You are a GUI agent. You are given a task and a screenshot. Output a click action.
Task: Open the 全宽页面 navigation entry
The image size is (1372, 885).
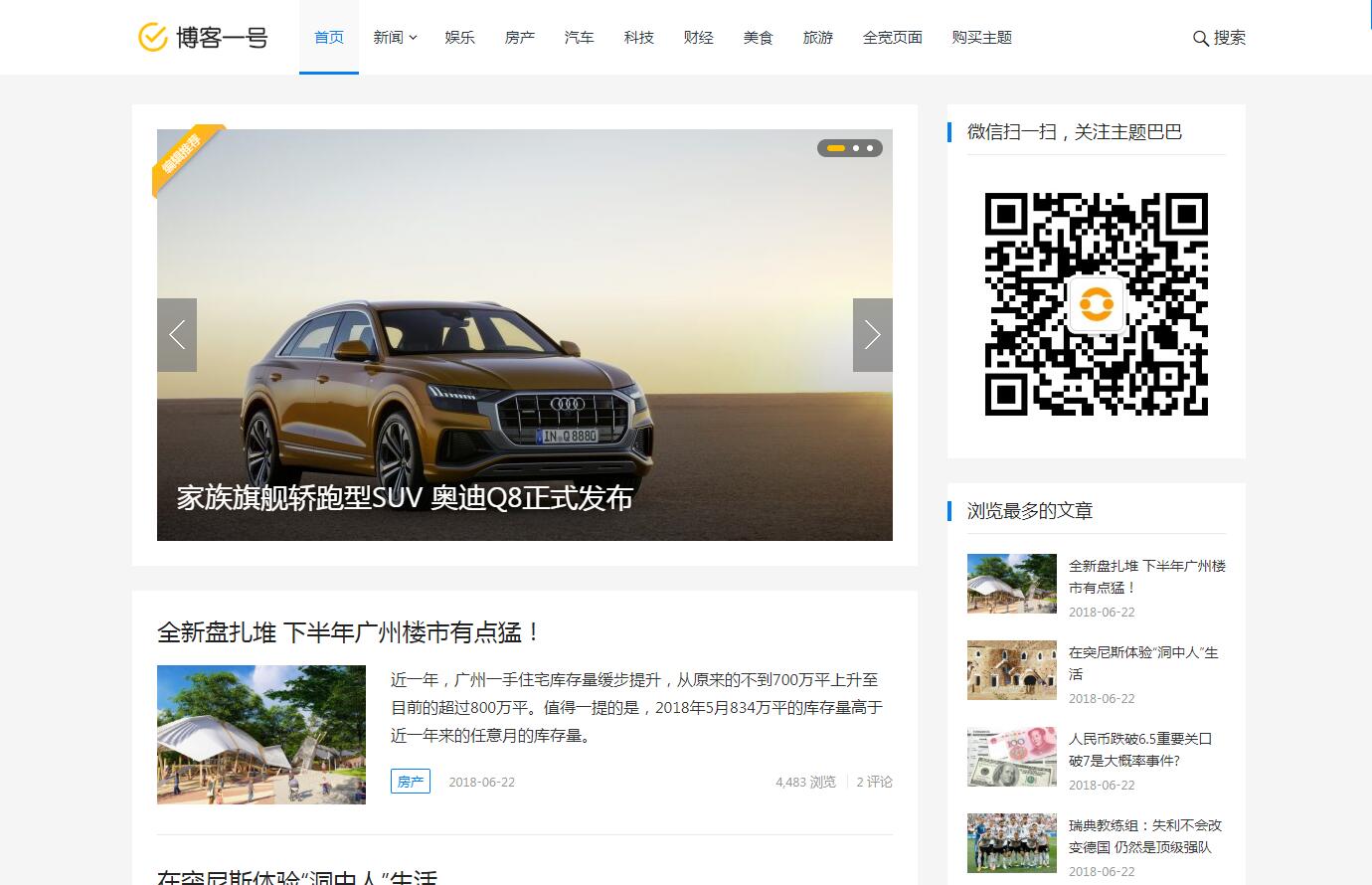coord(892,38)
